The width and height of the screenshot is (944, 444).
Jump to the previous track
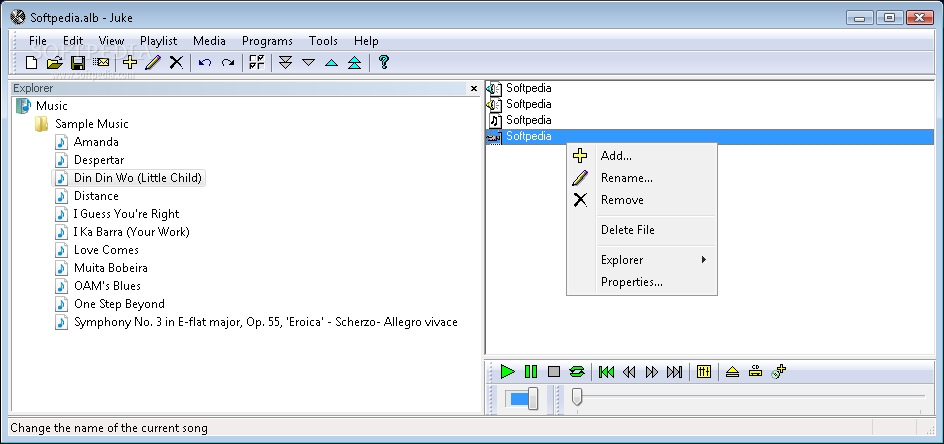coord(606,372)
